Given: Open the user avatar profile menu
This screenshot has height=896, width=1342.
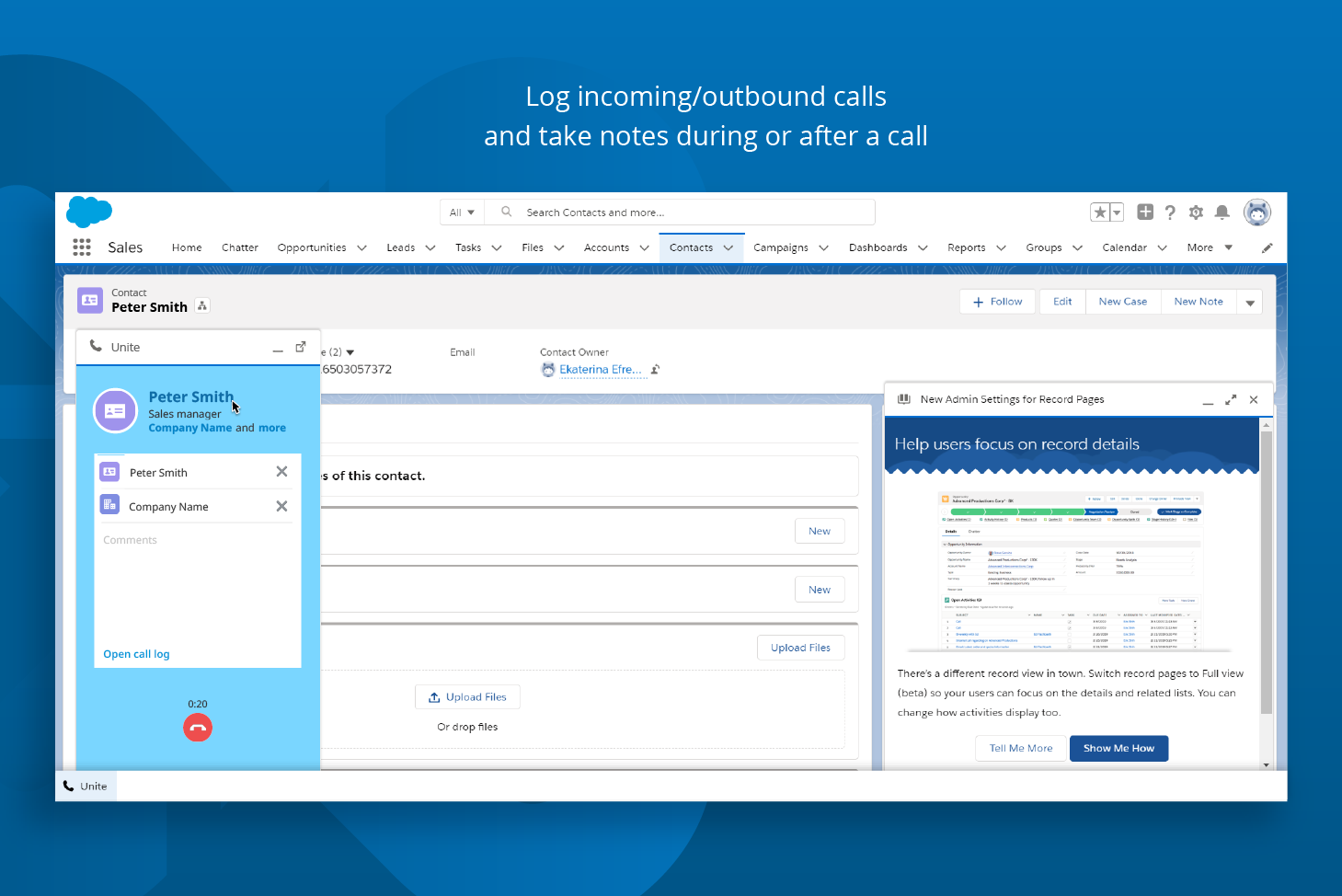Looking at the screenshot, I should [x=1257, y=212].
